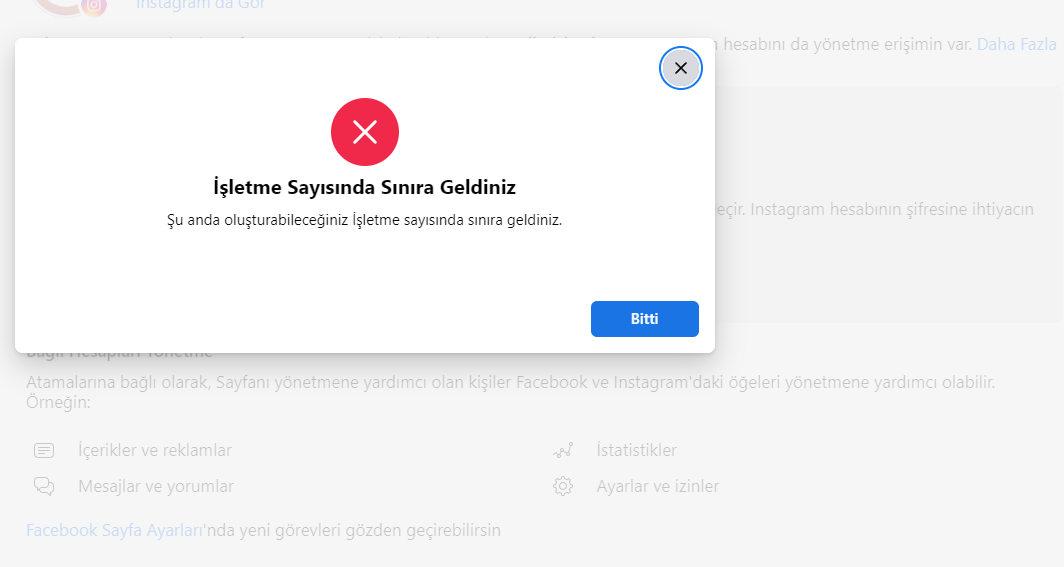Select the İçerikler ve reklamlar label
Screen dimensions: 1064x567
(x=155, y=450)
